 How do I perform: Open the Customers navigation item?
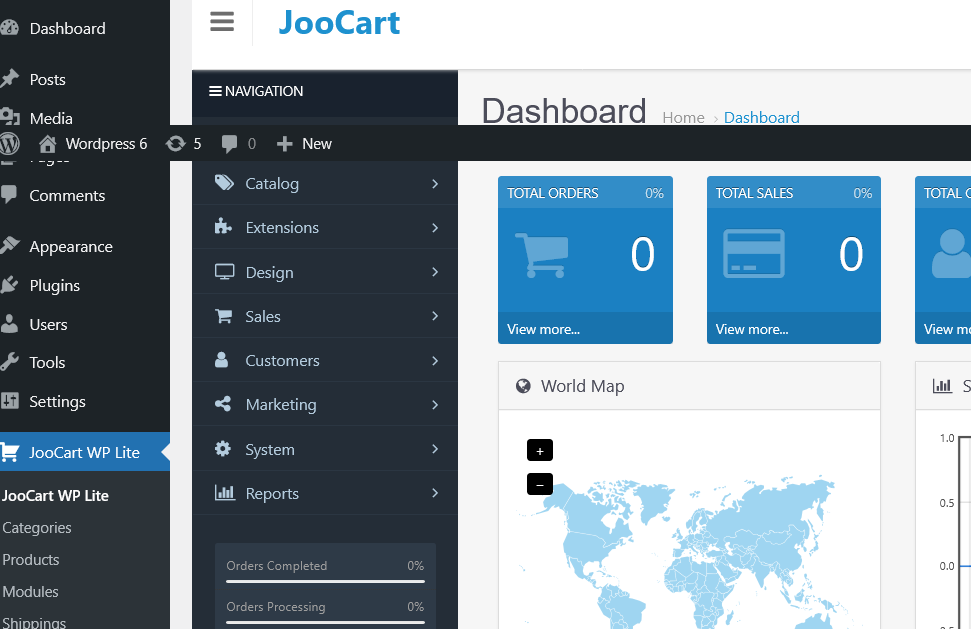(x=325, y=360)
